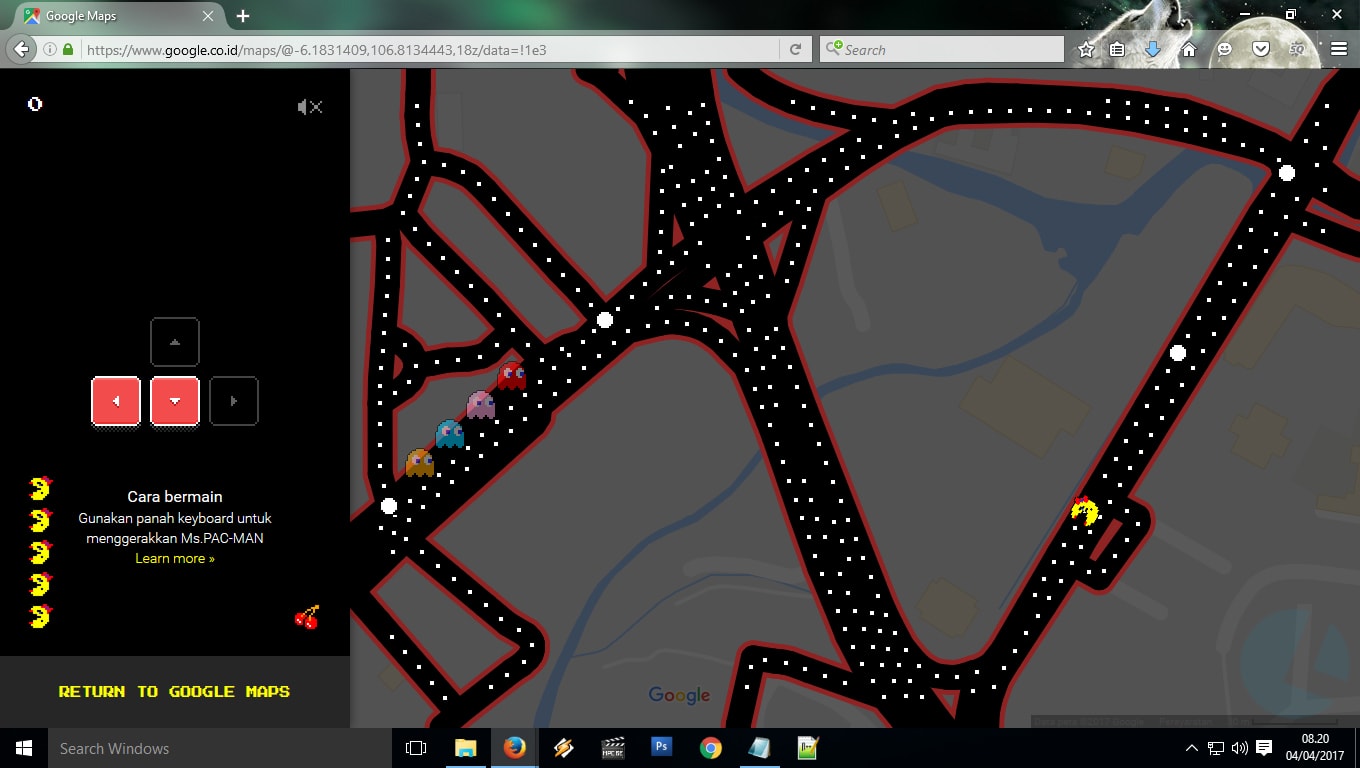This screenshot has width=1360, height=768.
Task: Click the browser back button
Action: tap(22, 49)
